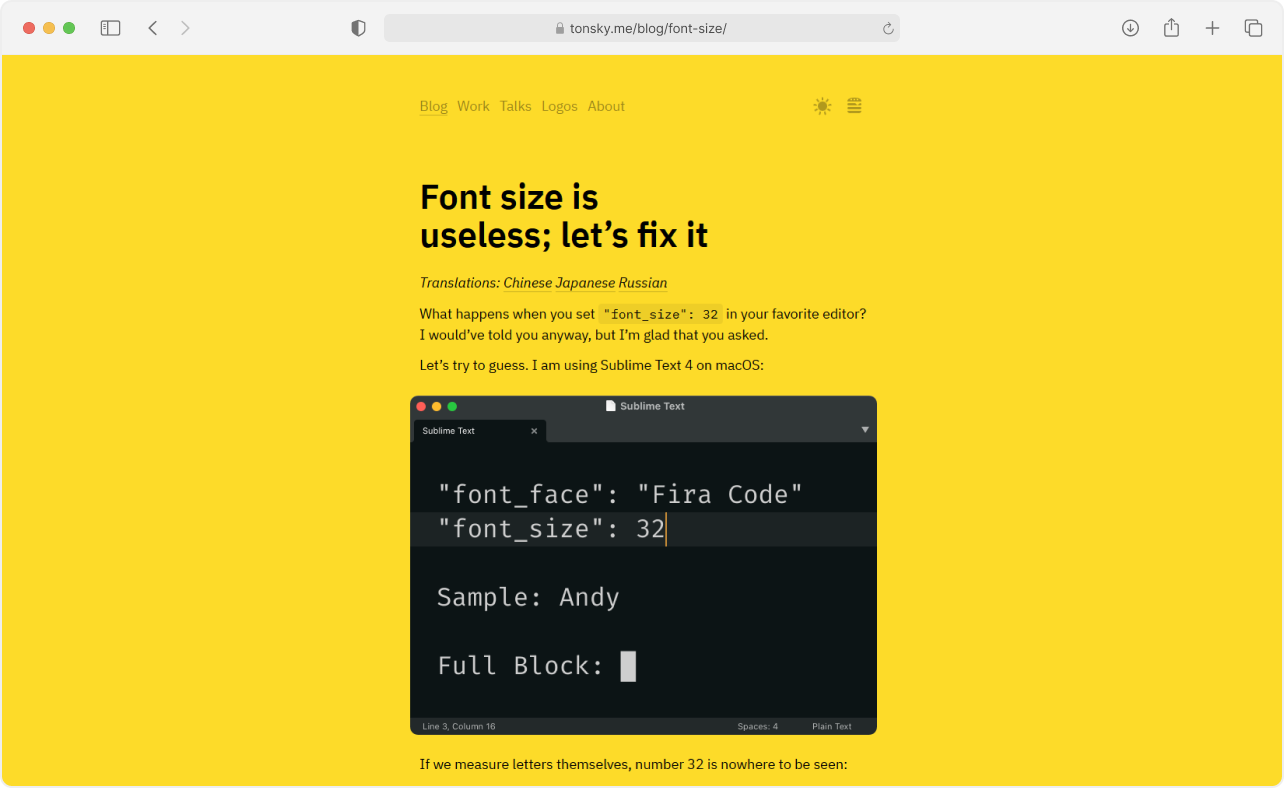Image resolution: width=1284 pixels, height=788 pixels.
Task: Open the Work navigation link
Action: (473, 106)
